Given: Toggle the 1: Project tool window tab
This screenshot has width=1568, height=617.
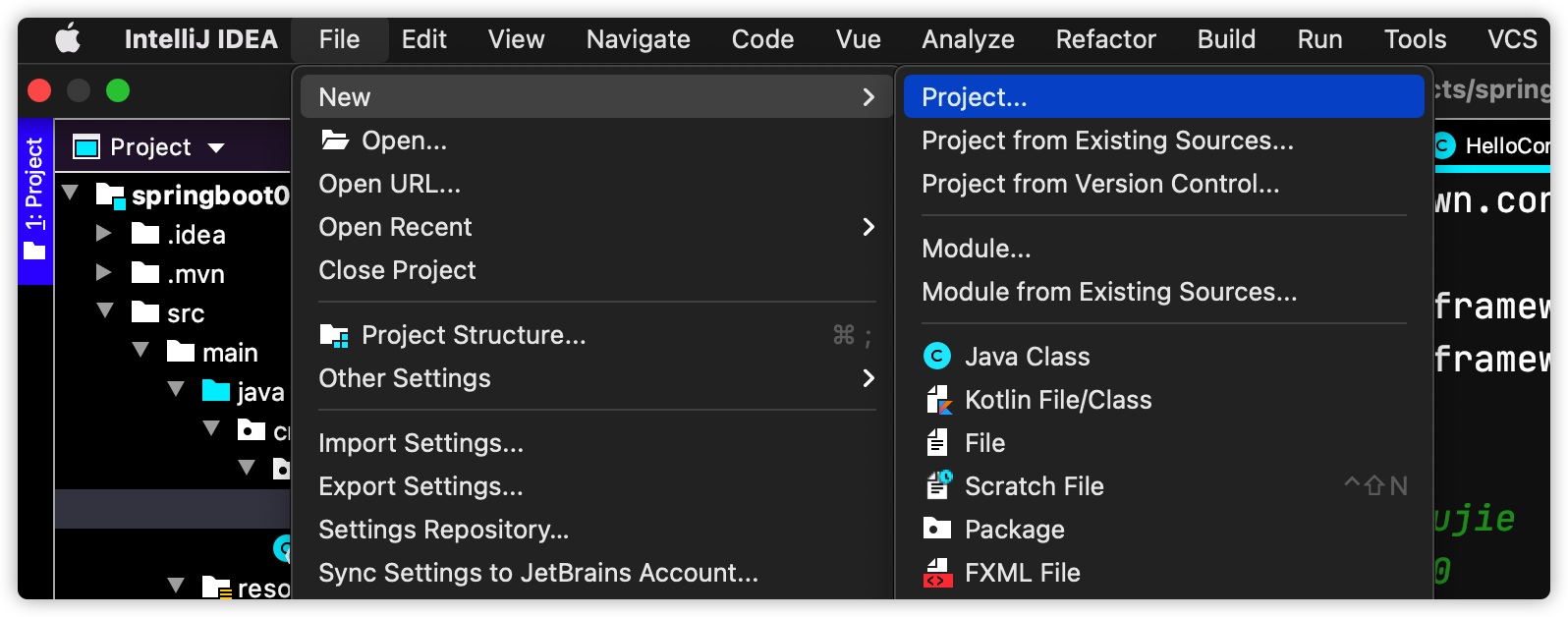Looking at the screenshot, I should 35,201.
